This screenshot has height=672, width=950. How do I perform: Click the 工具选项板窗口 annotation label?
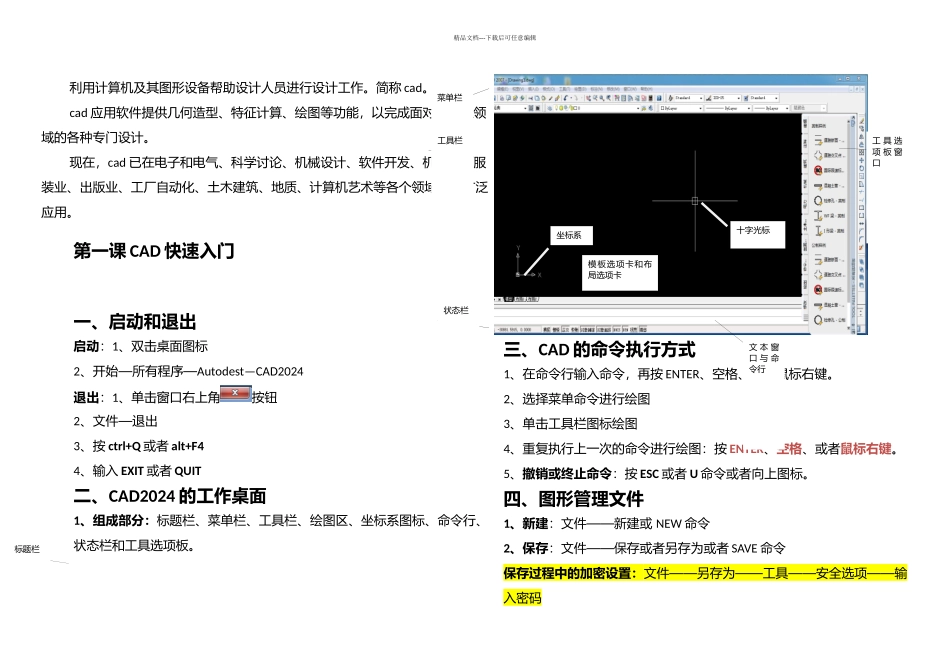(887, 151)
